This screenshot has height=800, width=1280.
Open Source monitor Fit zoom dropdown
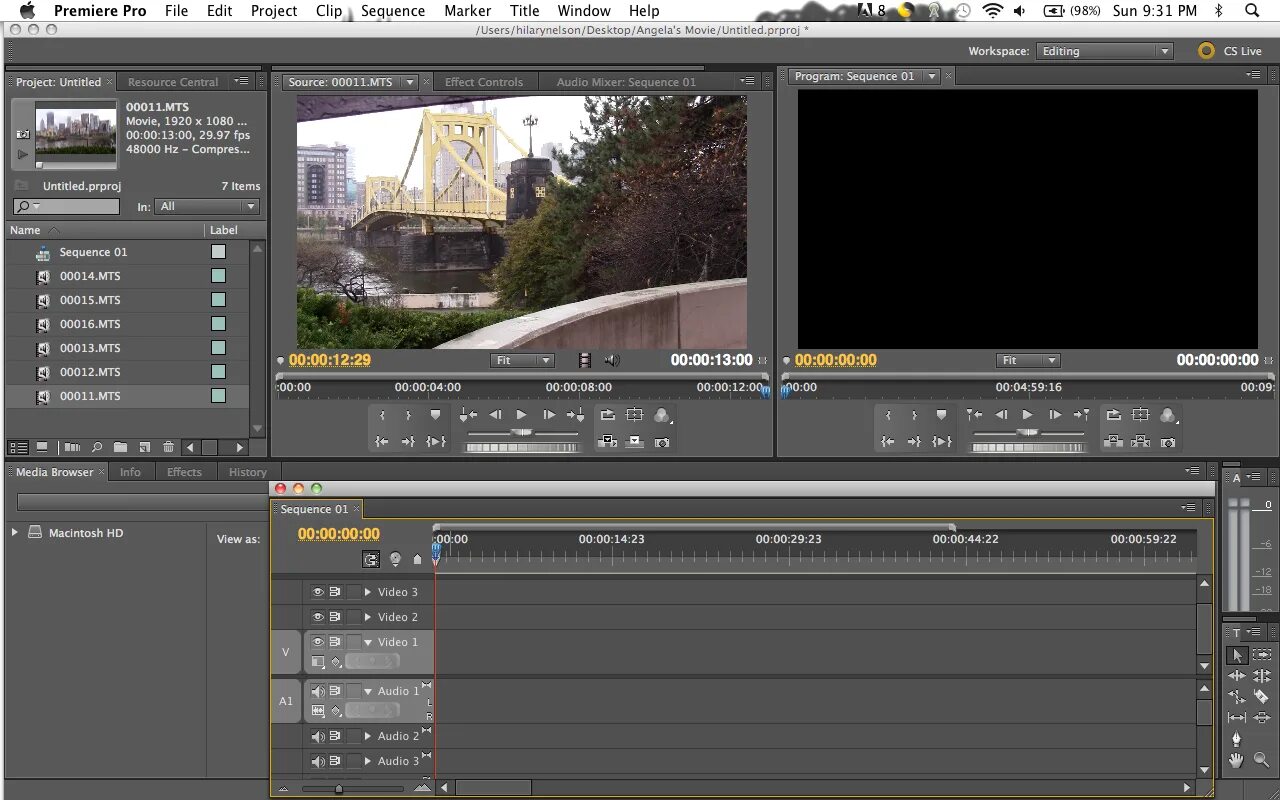coord(522,360)
